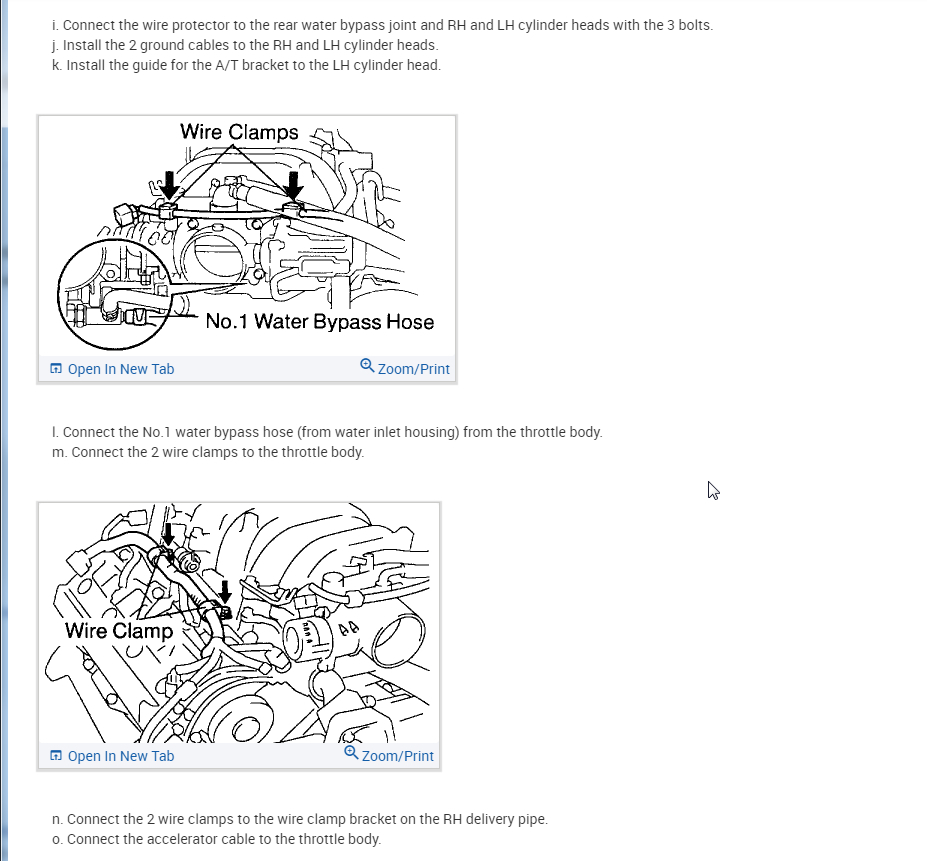Click the 'No.1 Water Bypass Hose' label in diagram
The width and height of the screenshot is (927, 861).
320,322
